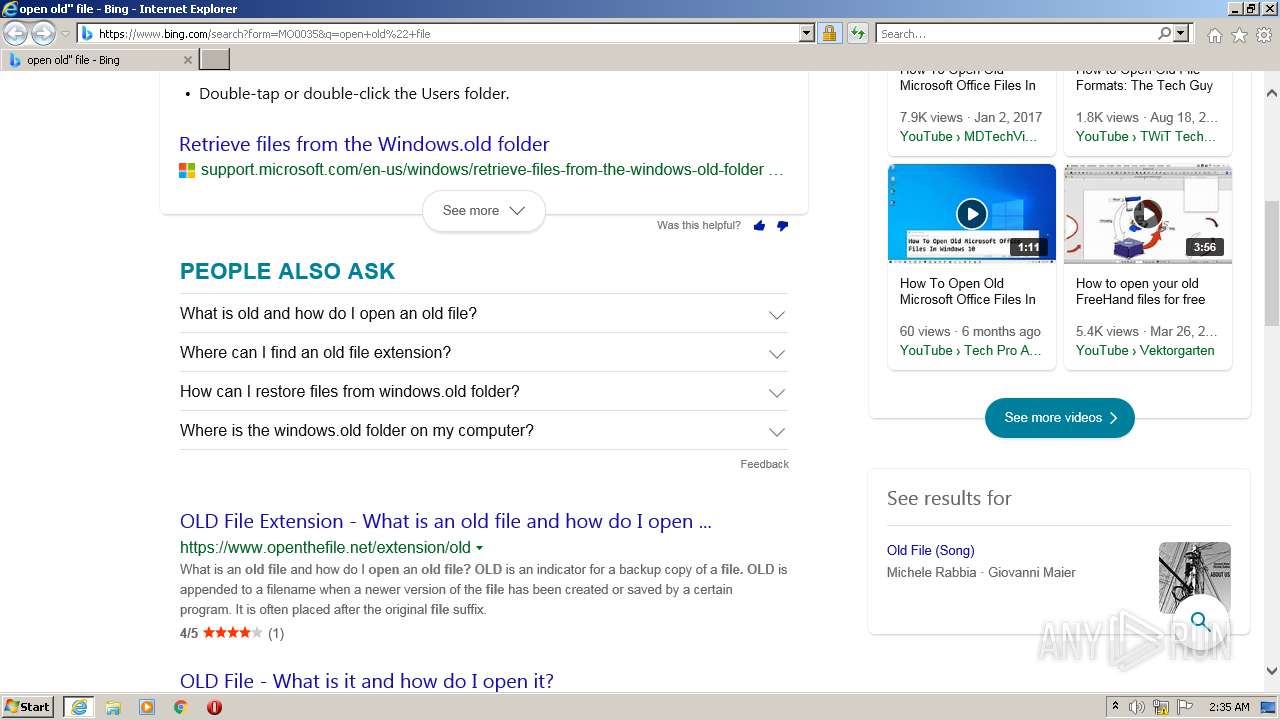This screenshot has height=720, width=1280.
Task: Open the Home page icon
Action: point(1214,35)
